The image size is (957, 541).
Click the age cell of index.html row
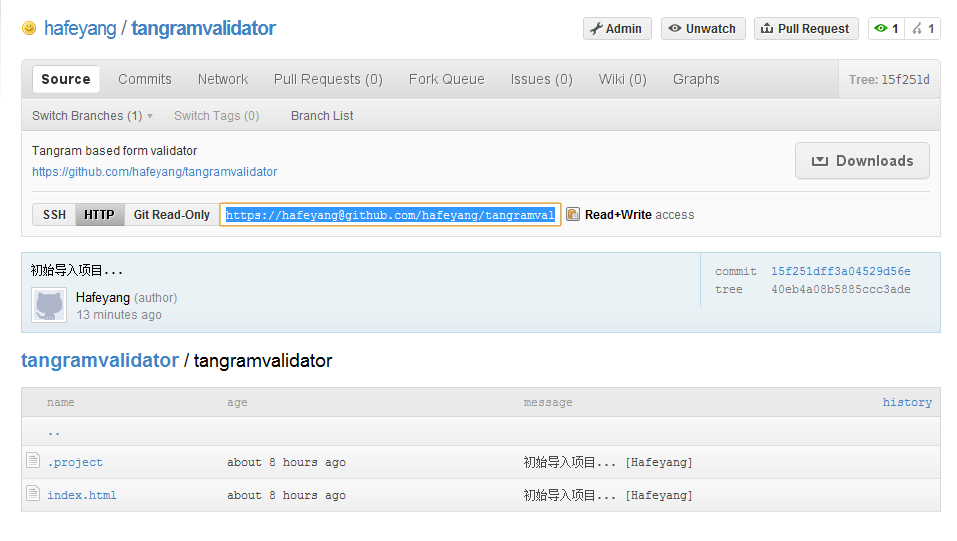point(286,495)
